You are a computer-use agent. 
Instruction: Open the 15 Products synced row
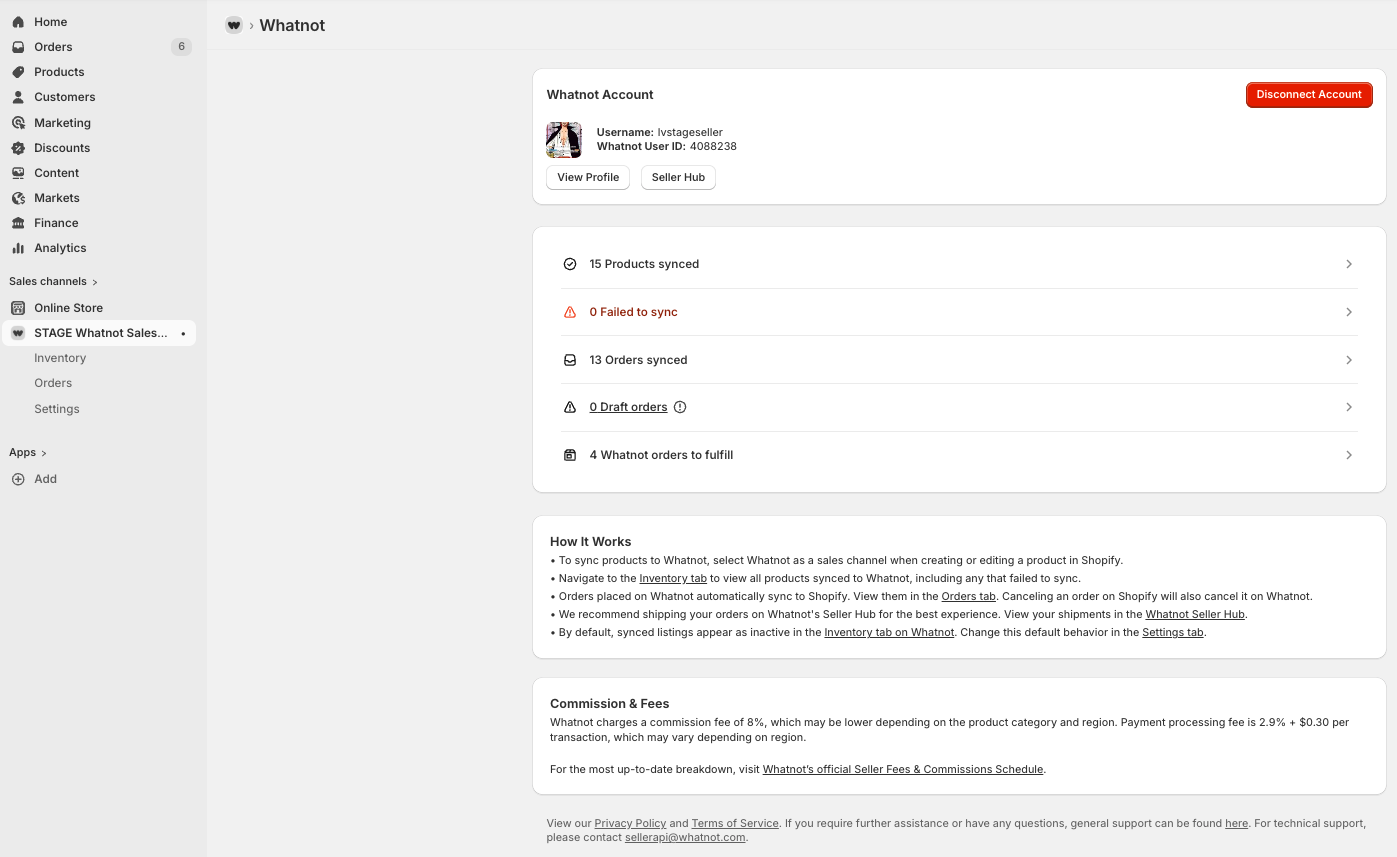[958, 264]
